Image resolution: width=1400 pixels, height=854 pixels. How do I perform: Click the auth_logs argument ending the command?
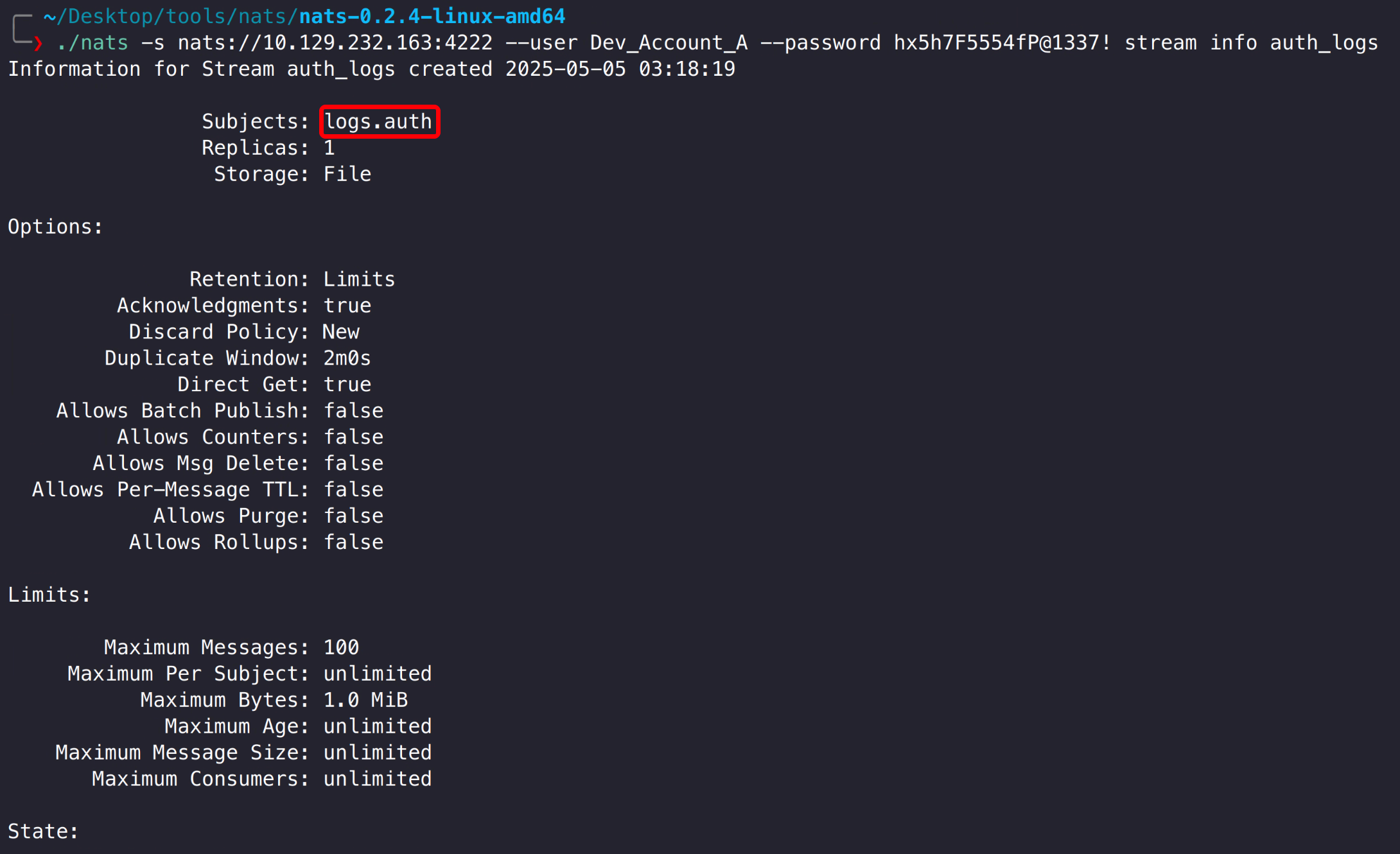click(x=1324, y=43)
